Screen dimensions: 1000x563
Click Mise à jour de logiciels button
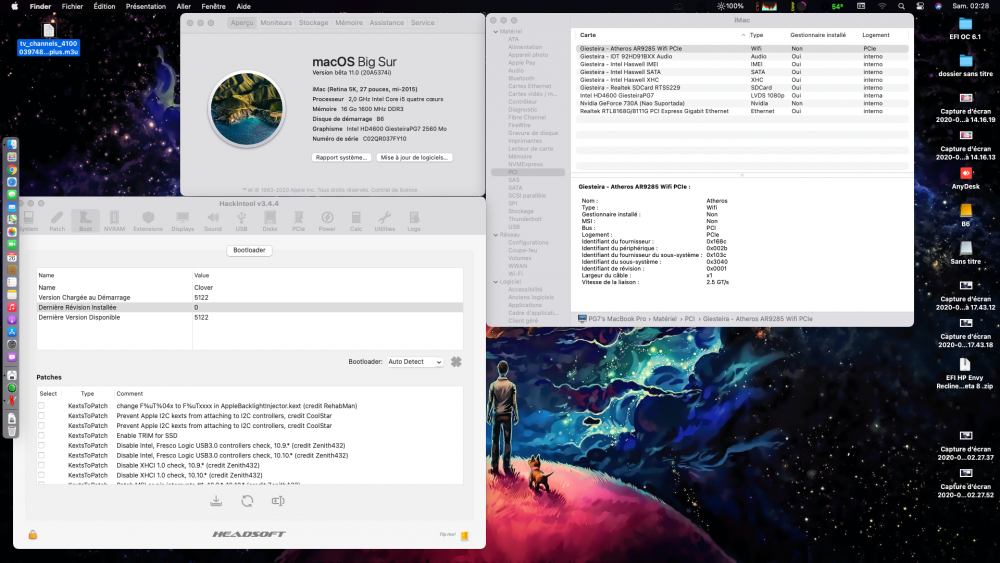[414, 157]
